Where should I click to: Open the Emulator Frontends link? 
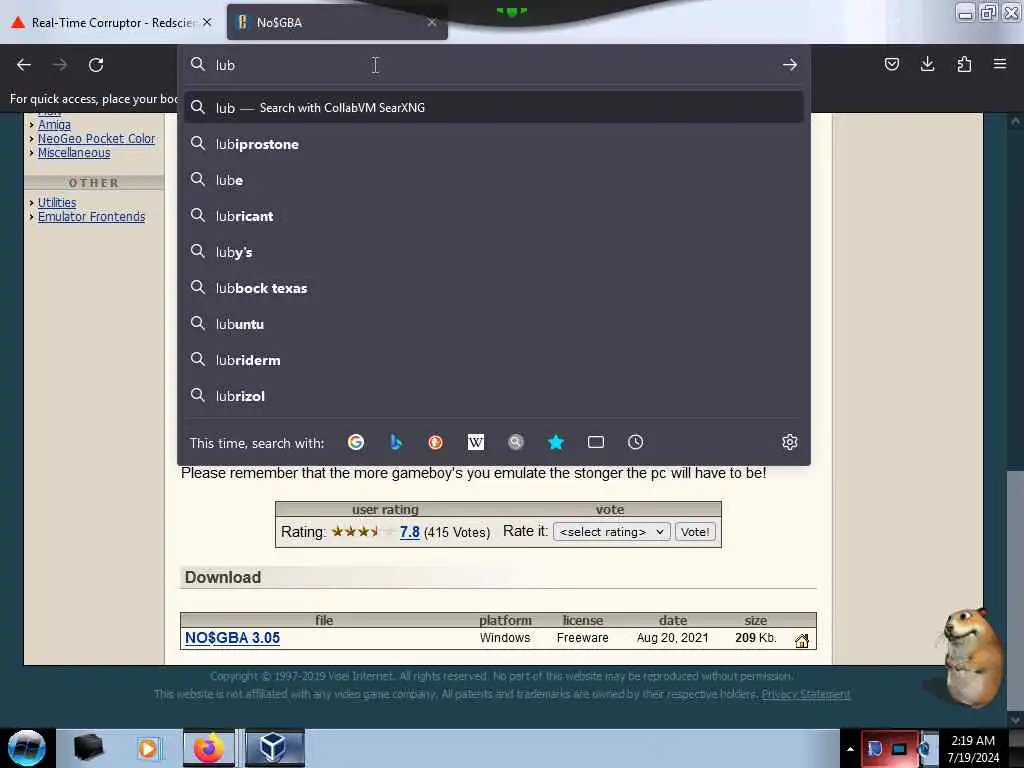pyautogui.click(x=91, y=217)
